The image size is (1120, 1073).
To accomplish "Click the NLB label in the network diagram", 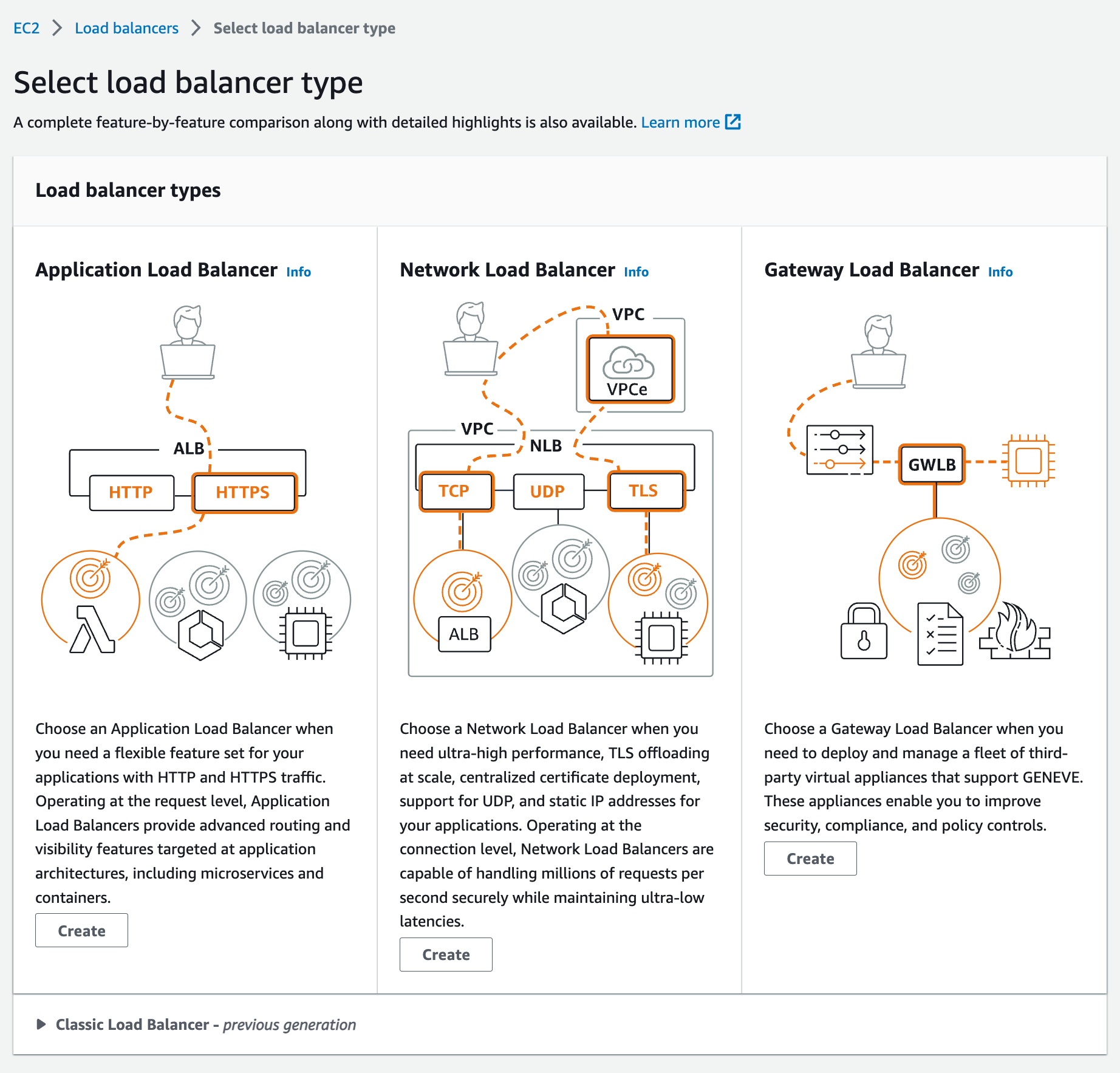I will coord(545,446).
